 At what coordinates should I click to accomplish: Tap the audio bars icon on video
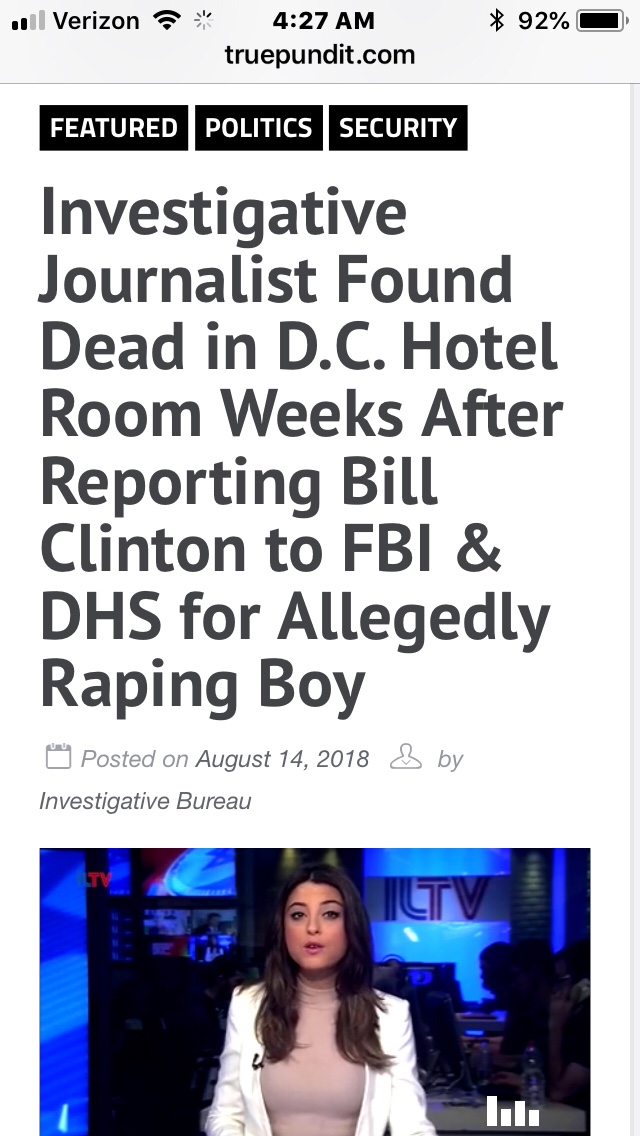(x=512, y=1110)
